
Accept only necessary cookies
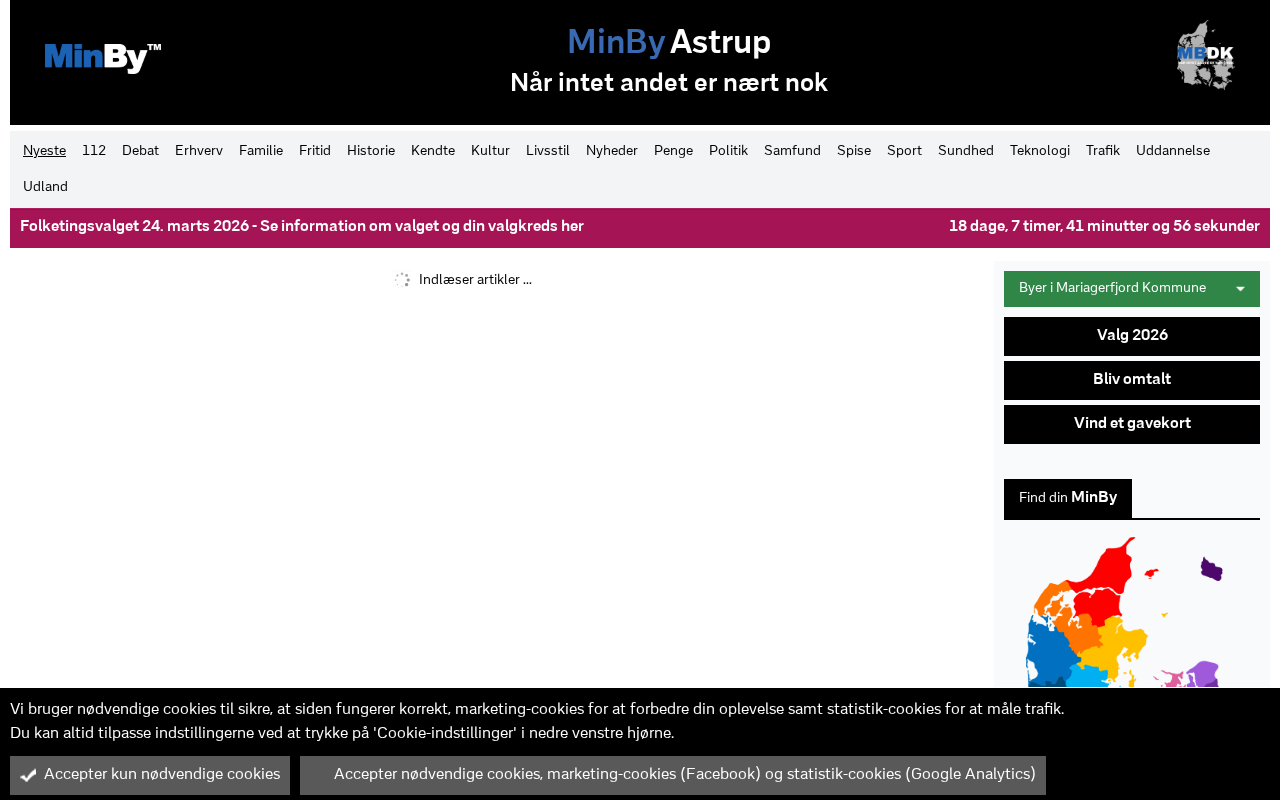[x=150, y=775]
